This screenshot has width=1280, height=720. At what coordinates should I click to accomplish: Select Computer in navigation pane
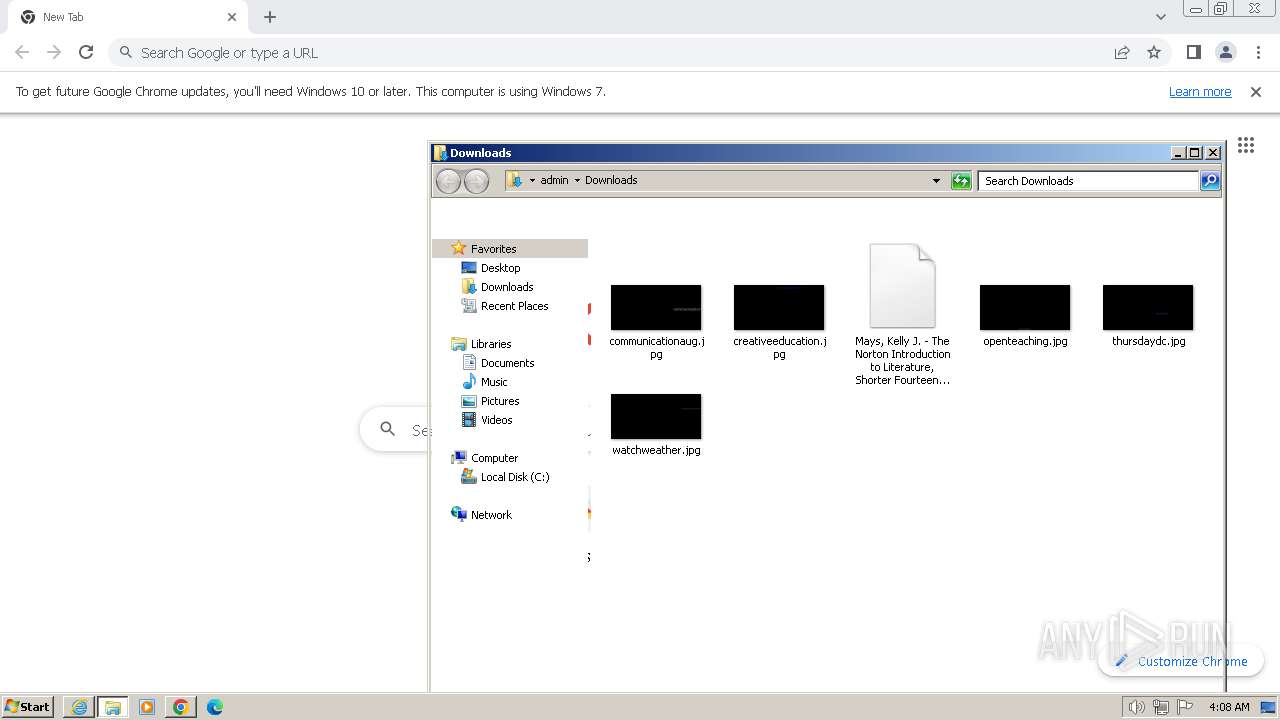(494, 458)
